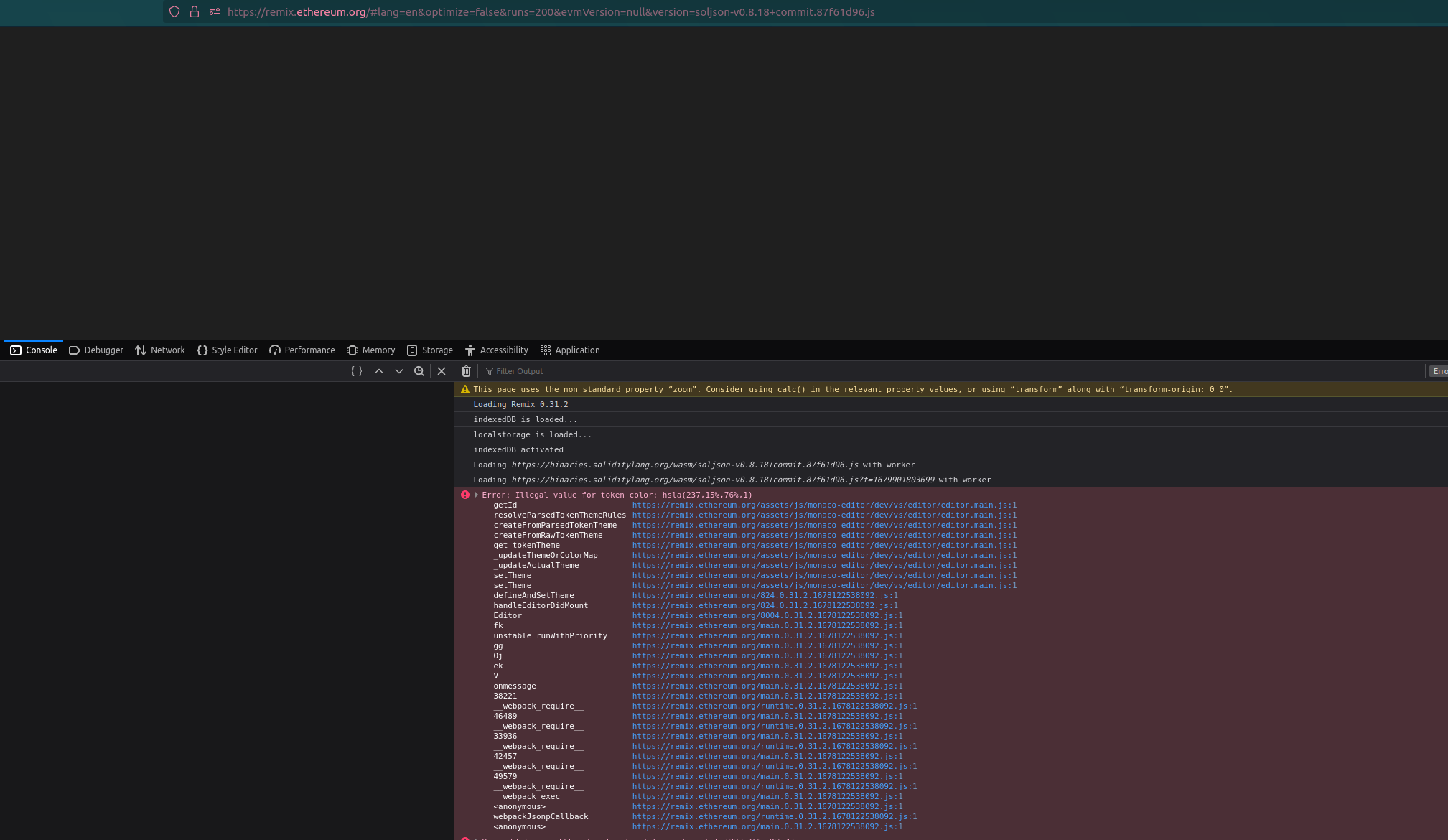Close the multi-line editor panel
This screenshot has height=840, width=1448.
pyautogui.click(x=442, y=371)
